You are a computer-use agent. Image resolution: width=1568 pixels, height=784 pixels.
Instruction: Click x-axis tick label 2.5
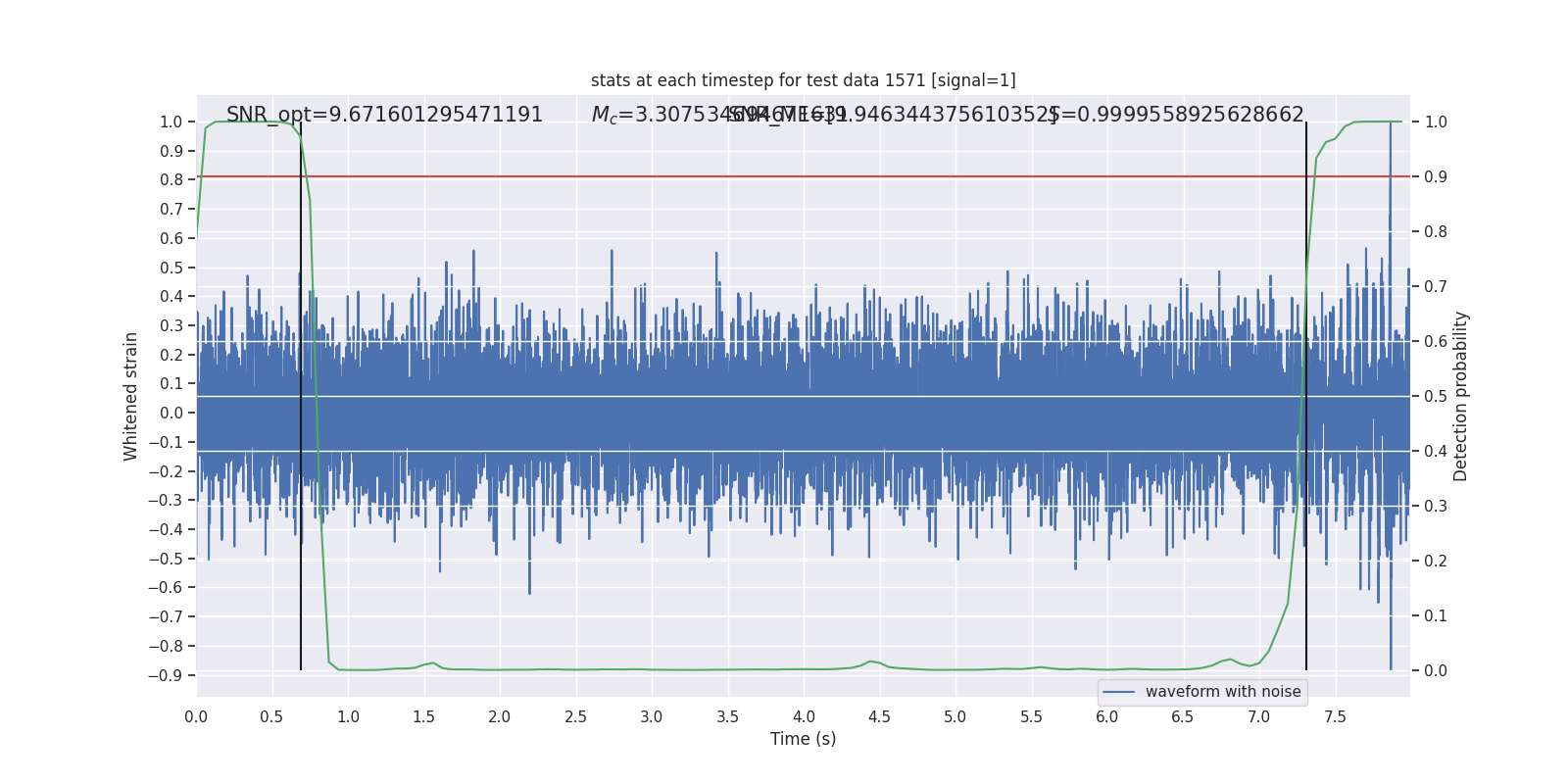[x=575, y=717]
